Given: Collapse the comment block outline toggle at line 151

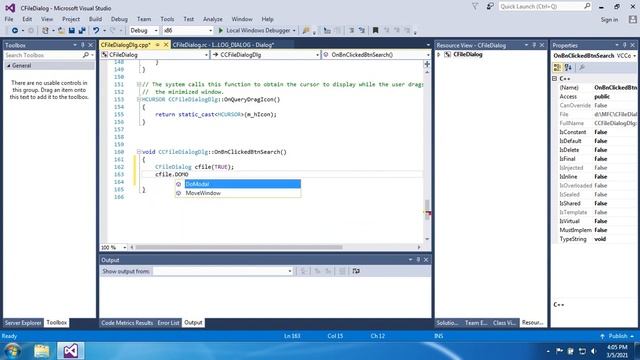Looking at the screenshot, I should [139, 84].
